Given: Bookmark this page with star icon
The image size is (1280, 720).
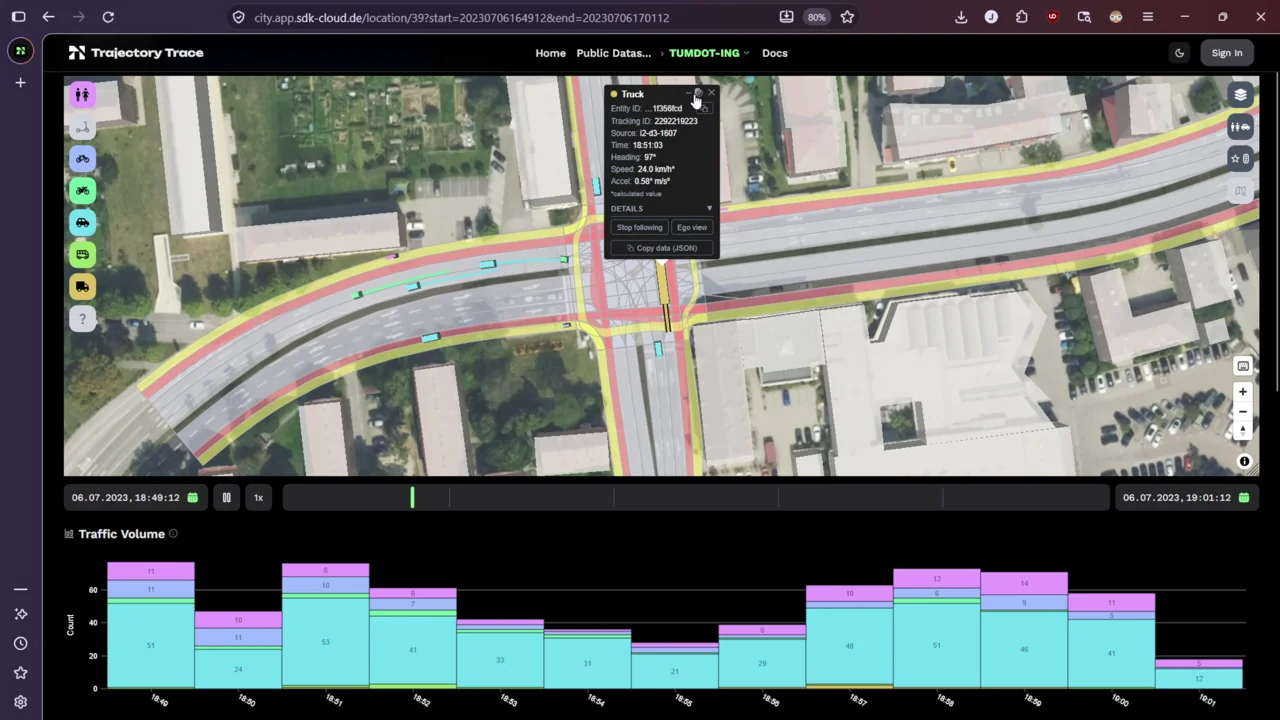Looking at the screenshot, I should 847,17.
